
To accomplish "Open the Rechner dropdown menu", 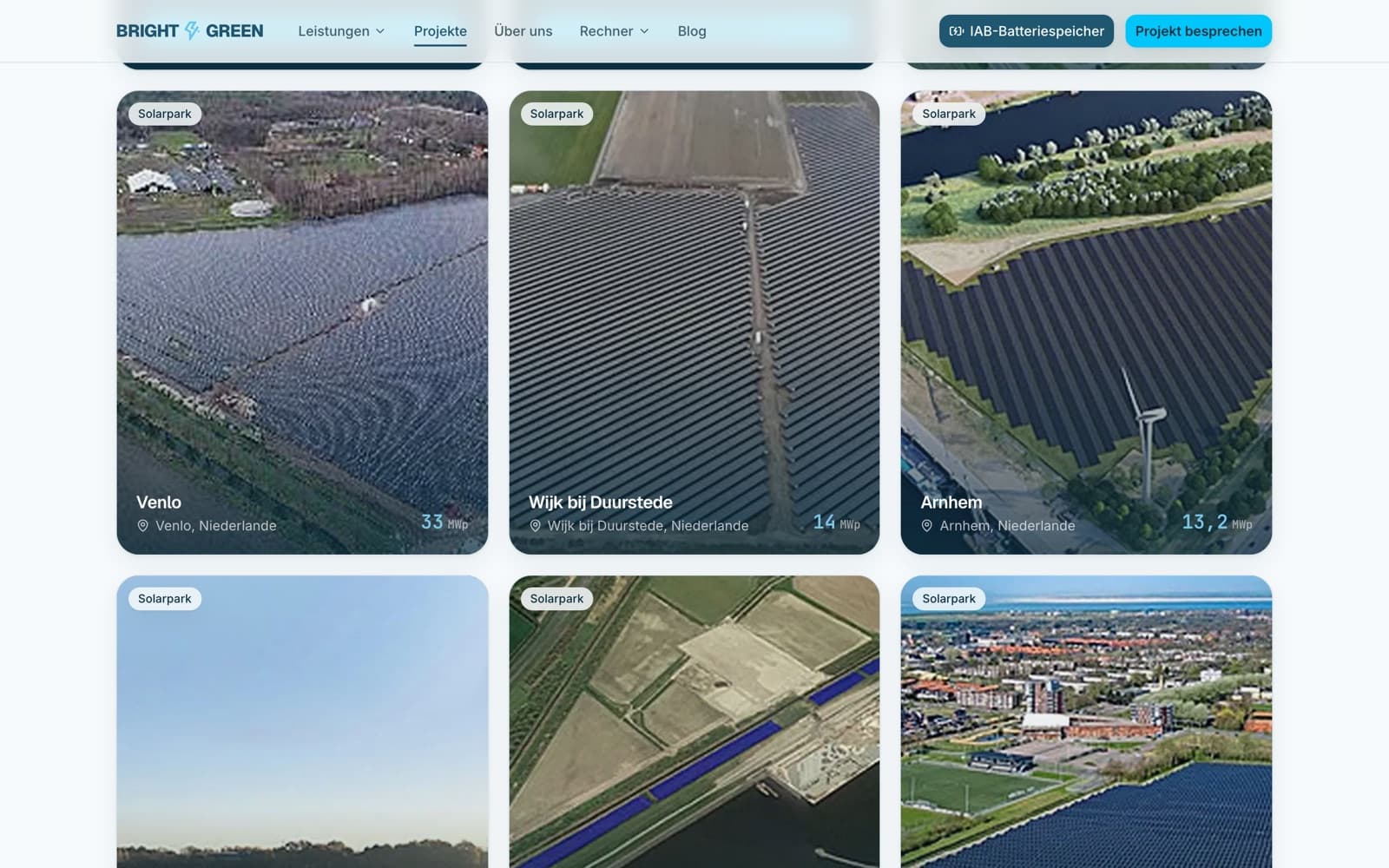I will (614, 31).
